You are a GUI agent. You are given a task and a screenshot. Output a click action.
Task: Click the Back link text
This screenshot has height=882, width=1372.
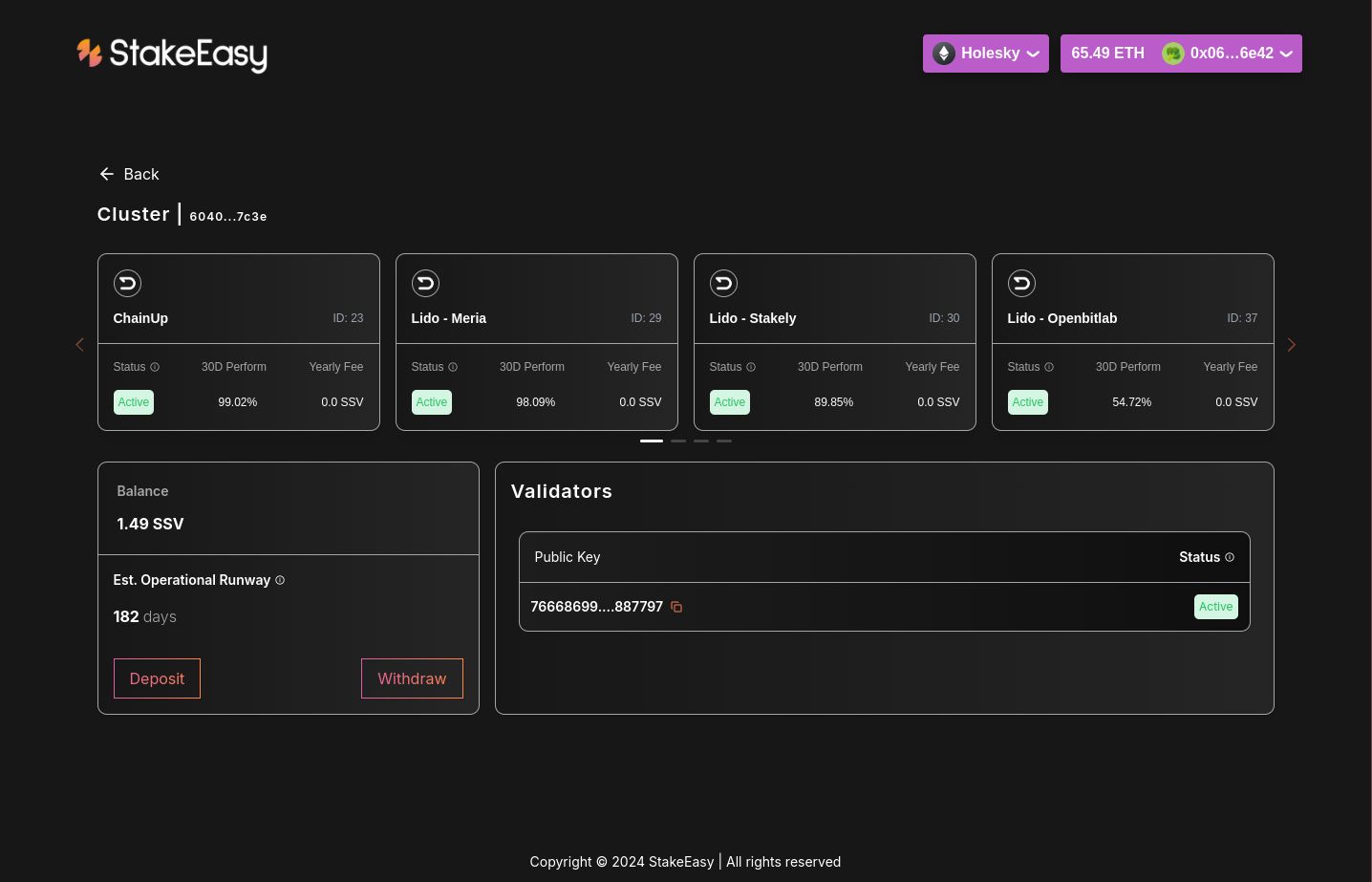click(x=141, y=174)
